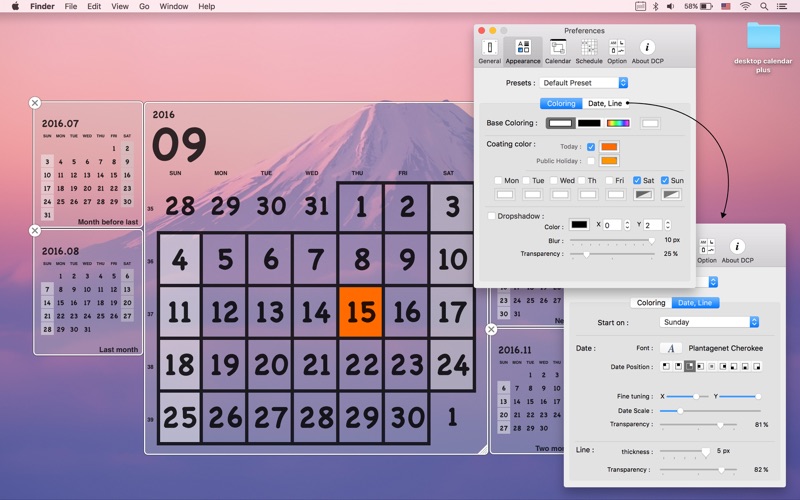Image resolution: width=800 pixels, height=500 pixels.
Task: Open Option icon in the Date, Line window
Action: 707,251
